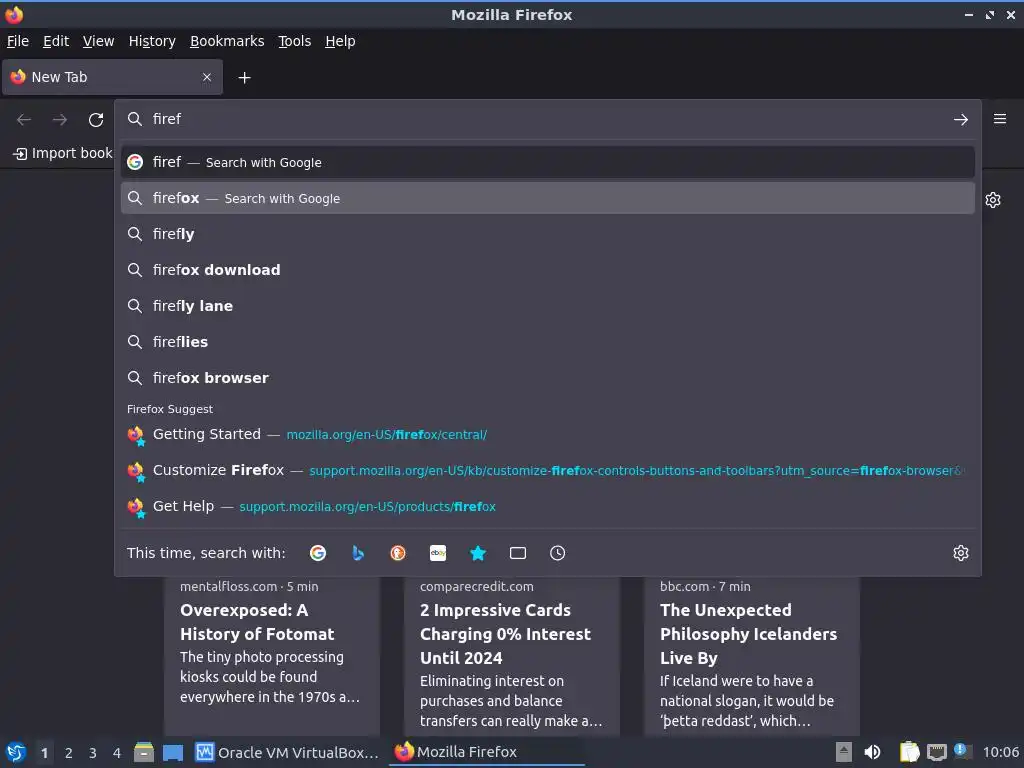This screenshot has height=768, width=1024.
Task: Open a new tab with plus button
Action: tap(244, 78)
